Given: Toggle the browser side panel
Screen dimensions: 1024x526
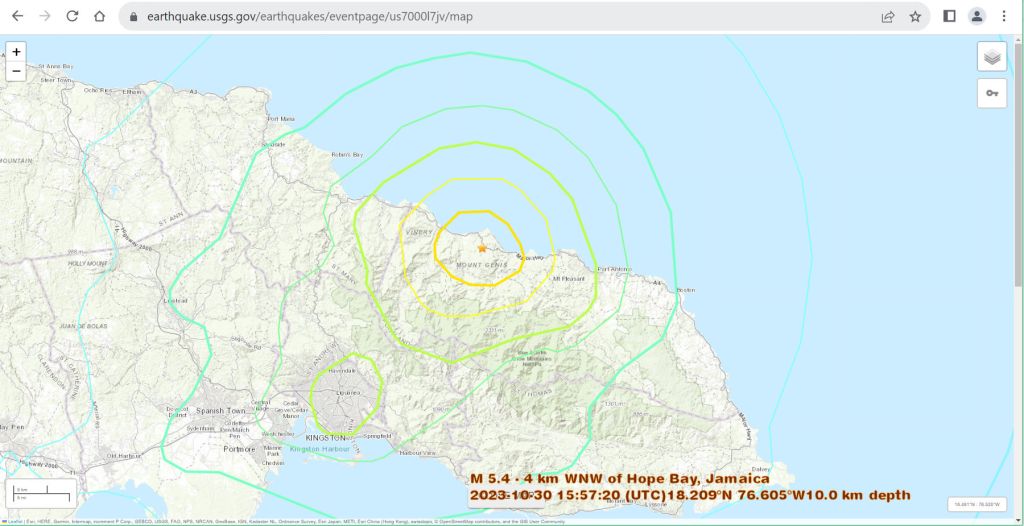Looking at the screenshot, I should pos(950,16).
